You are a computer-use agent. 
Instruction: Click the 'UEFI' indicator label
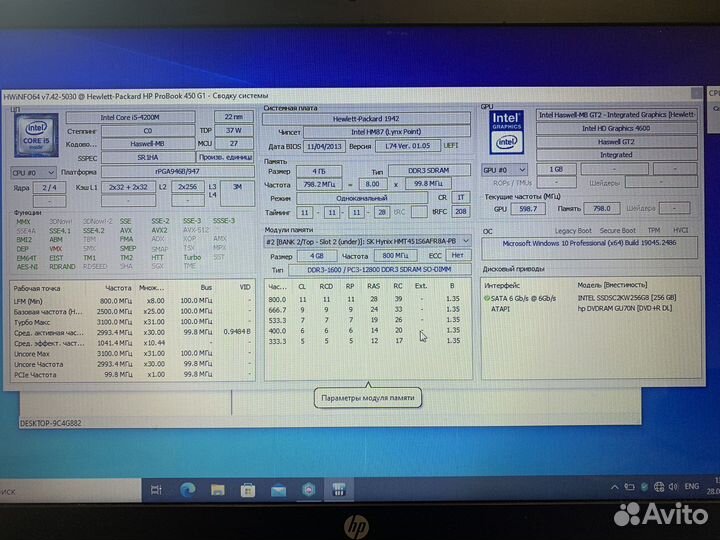(x=450, y=145)
